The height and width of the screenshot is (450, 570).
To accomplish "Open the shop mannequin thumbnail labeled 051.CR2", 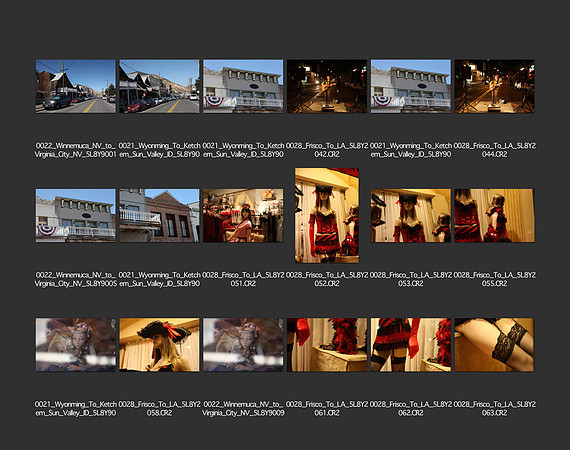I will click(x=243, y=216).
